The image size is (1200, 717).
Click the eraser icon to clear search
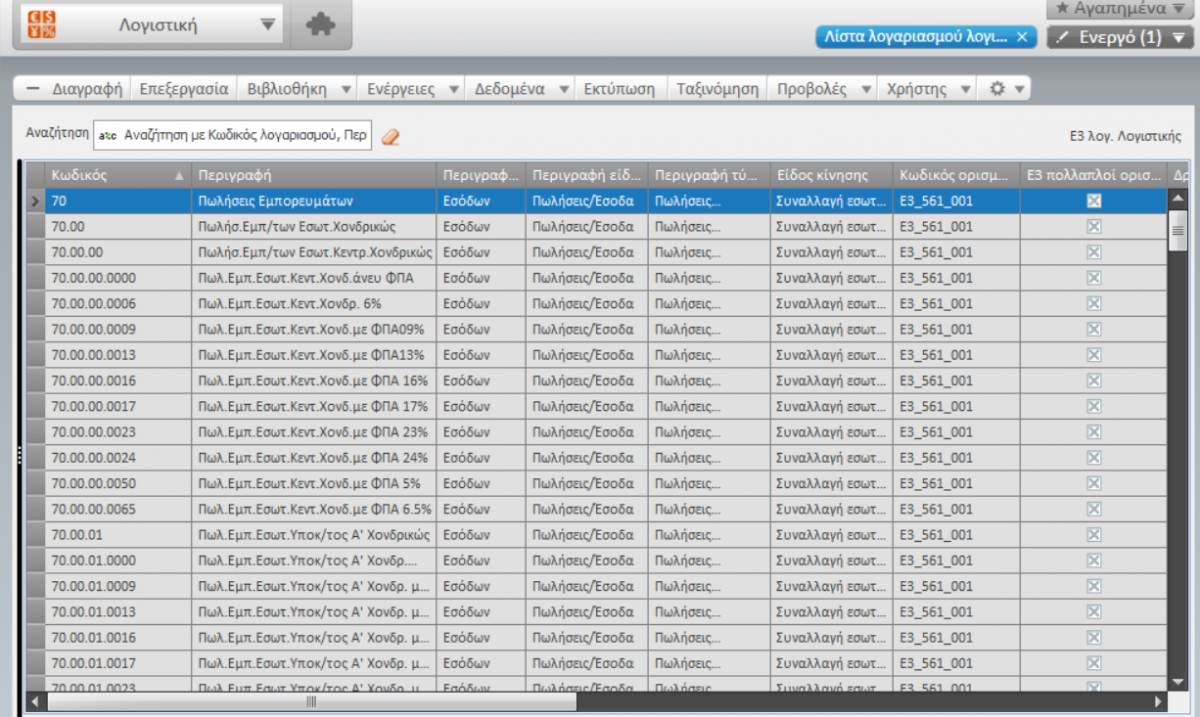(x=391, y=137)
